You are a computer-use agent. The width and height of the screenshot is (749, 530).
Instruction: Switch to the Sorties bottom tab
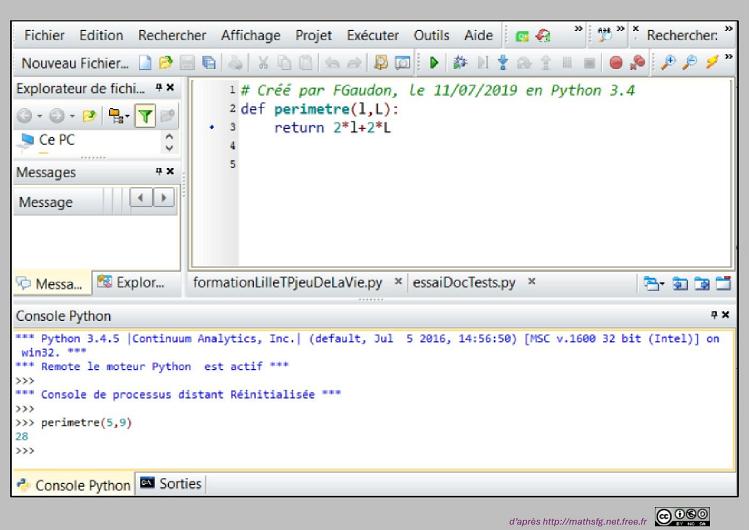tap(176, 484)
